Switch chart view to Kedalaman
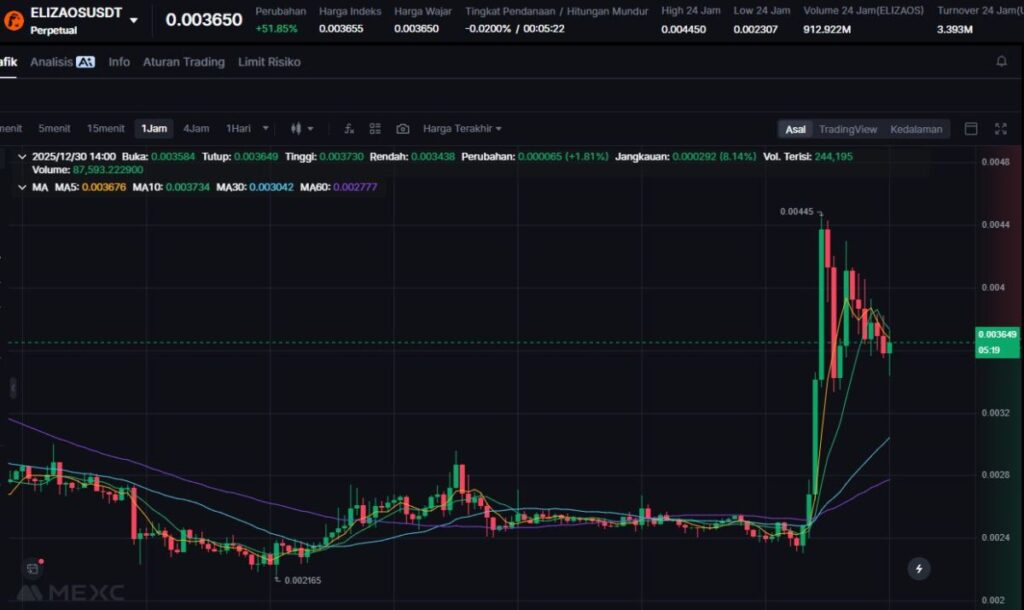This screenshot has width=1024, height=610. point(915,129)
